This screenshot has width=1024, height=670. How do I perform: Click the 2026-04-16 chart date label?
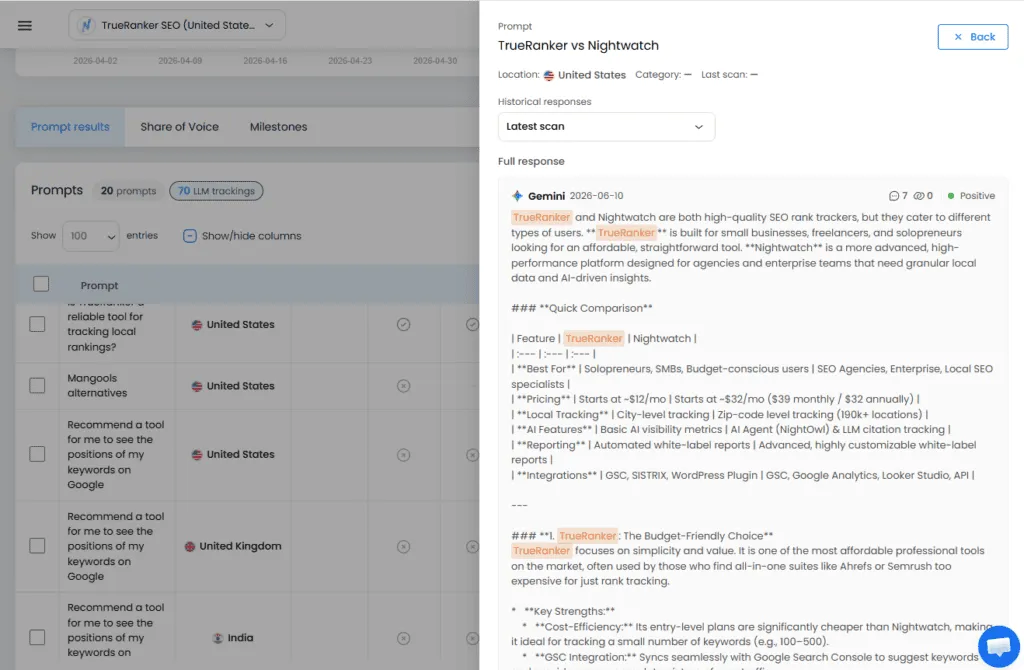(265, 61)
